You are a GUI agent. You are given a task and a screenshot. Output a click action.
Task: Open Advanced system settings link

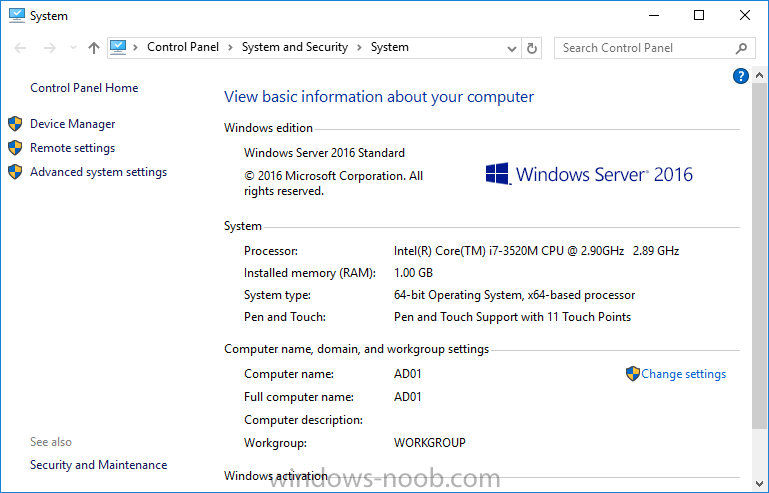click(x=99, y=172)
